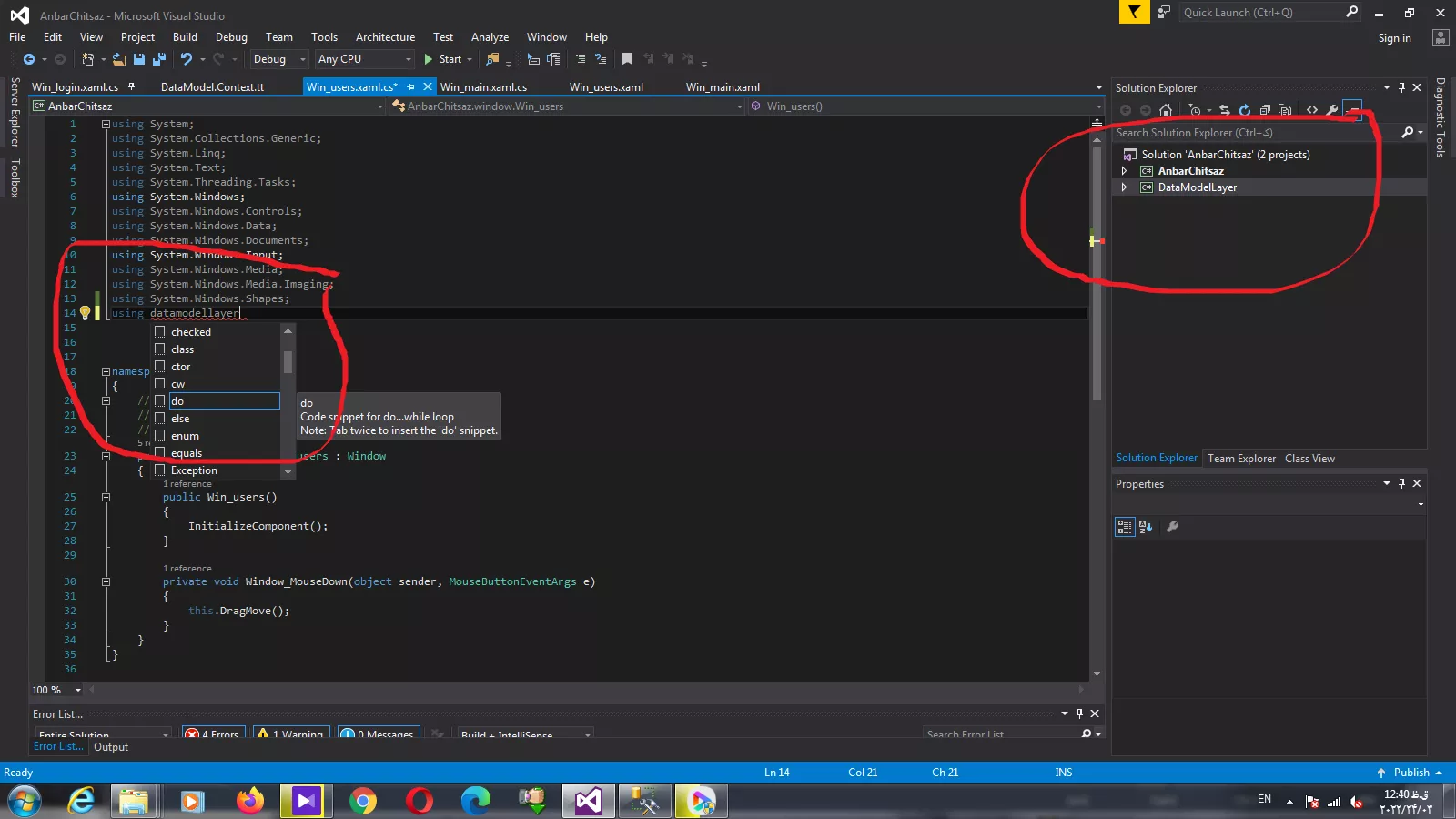This screenshot has height=819, width=1456.
Task: Open the Debug configuration dropdown
Action: (x=279, y=59)
